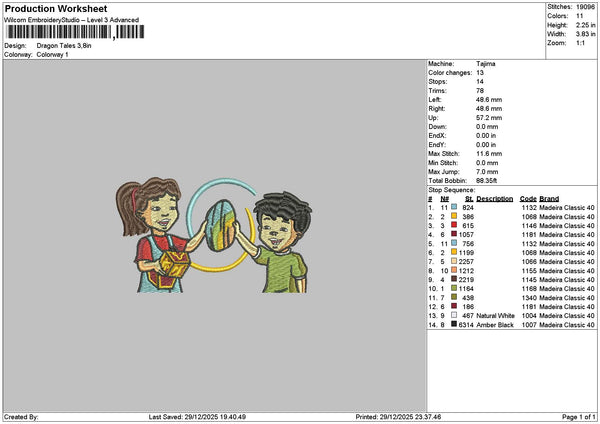Image resolution: width=600 pixels, height=424 pixels.
Task: Click the N# column header
Action: point(444,199)
